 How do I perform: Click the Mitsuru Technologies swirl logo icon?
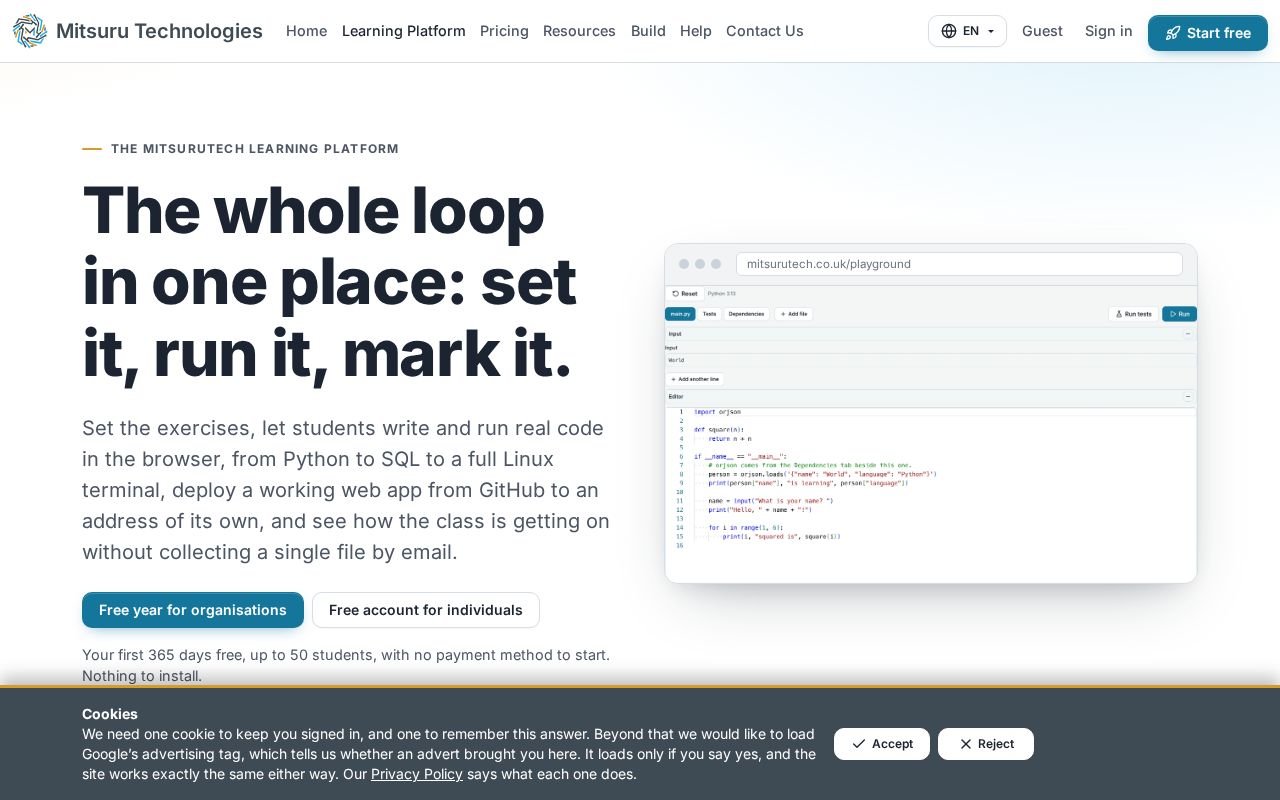pos(30,31)
